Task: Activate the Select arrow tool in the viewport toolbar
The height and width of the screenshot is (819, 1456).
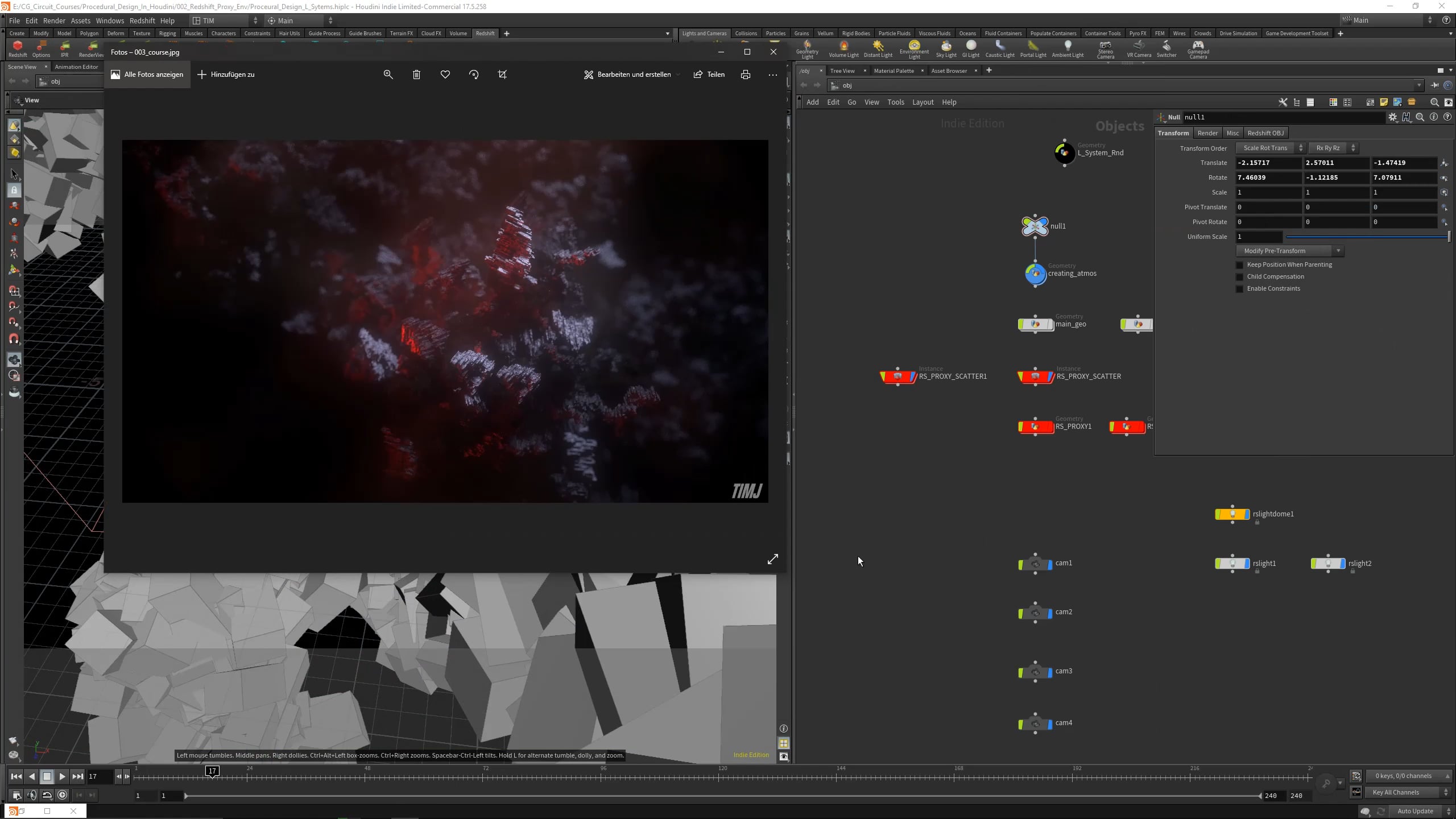Action: [14, 175]
